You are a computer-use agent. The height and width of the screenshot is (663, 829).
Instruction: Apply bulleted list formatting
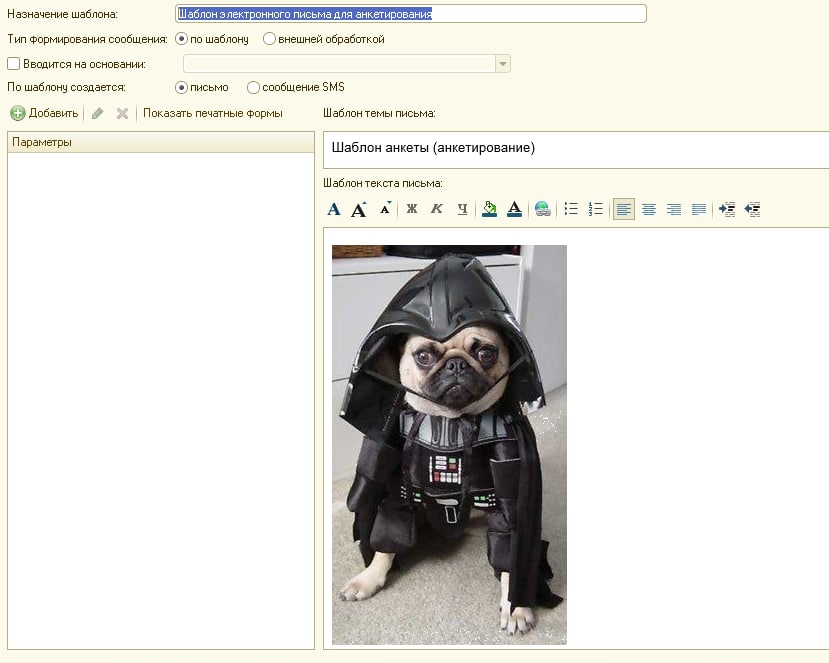coord(571,209)
